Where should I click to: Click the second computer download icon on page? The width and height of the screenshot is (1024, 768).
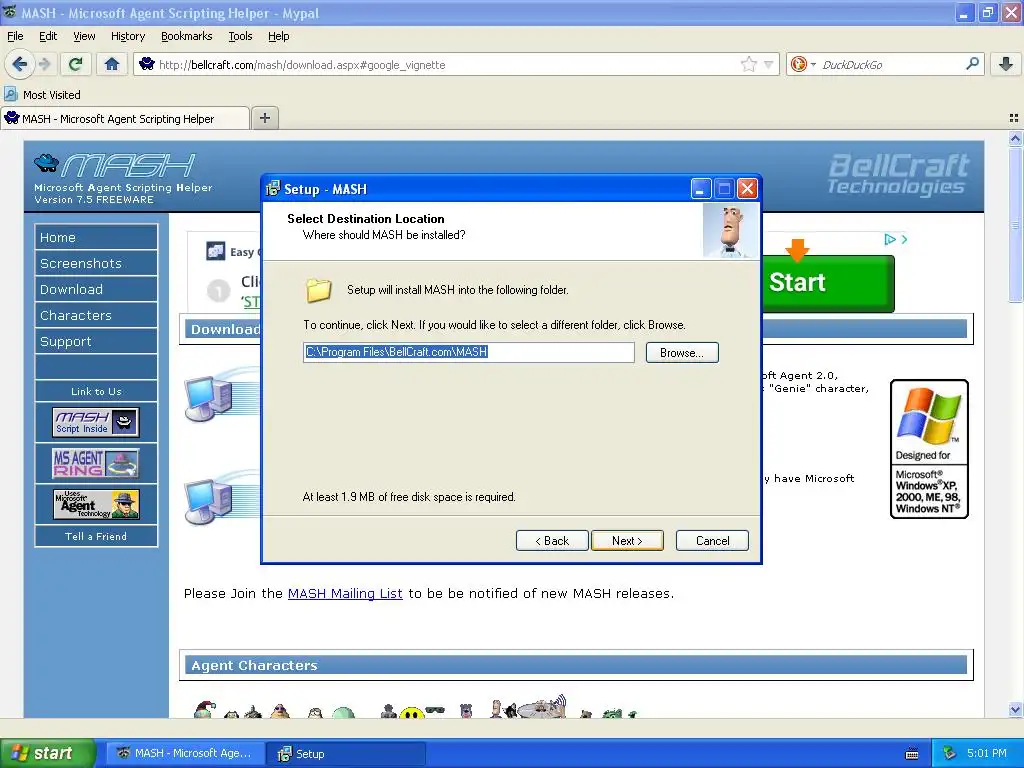click(x=209, y=501)
